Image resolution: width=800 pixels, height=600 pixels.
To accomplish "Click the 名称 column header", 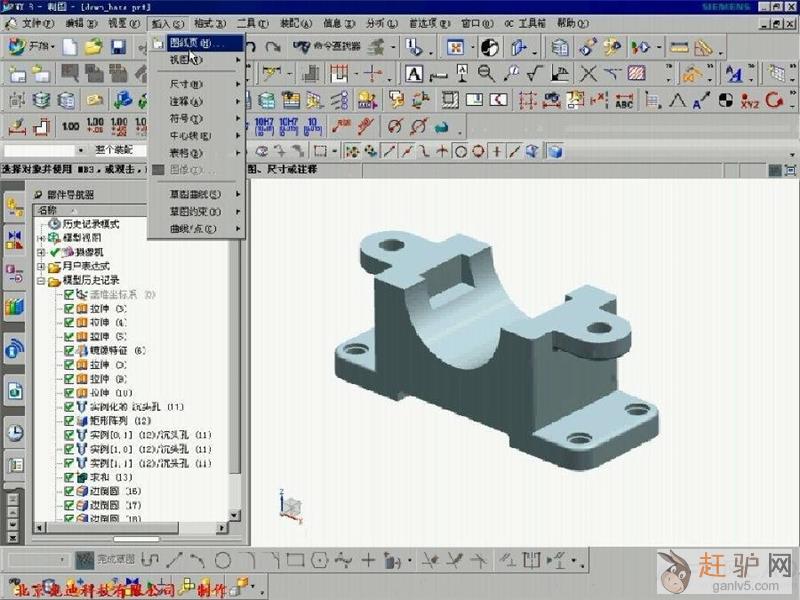I will [48, 210].
